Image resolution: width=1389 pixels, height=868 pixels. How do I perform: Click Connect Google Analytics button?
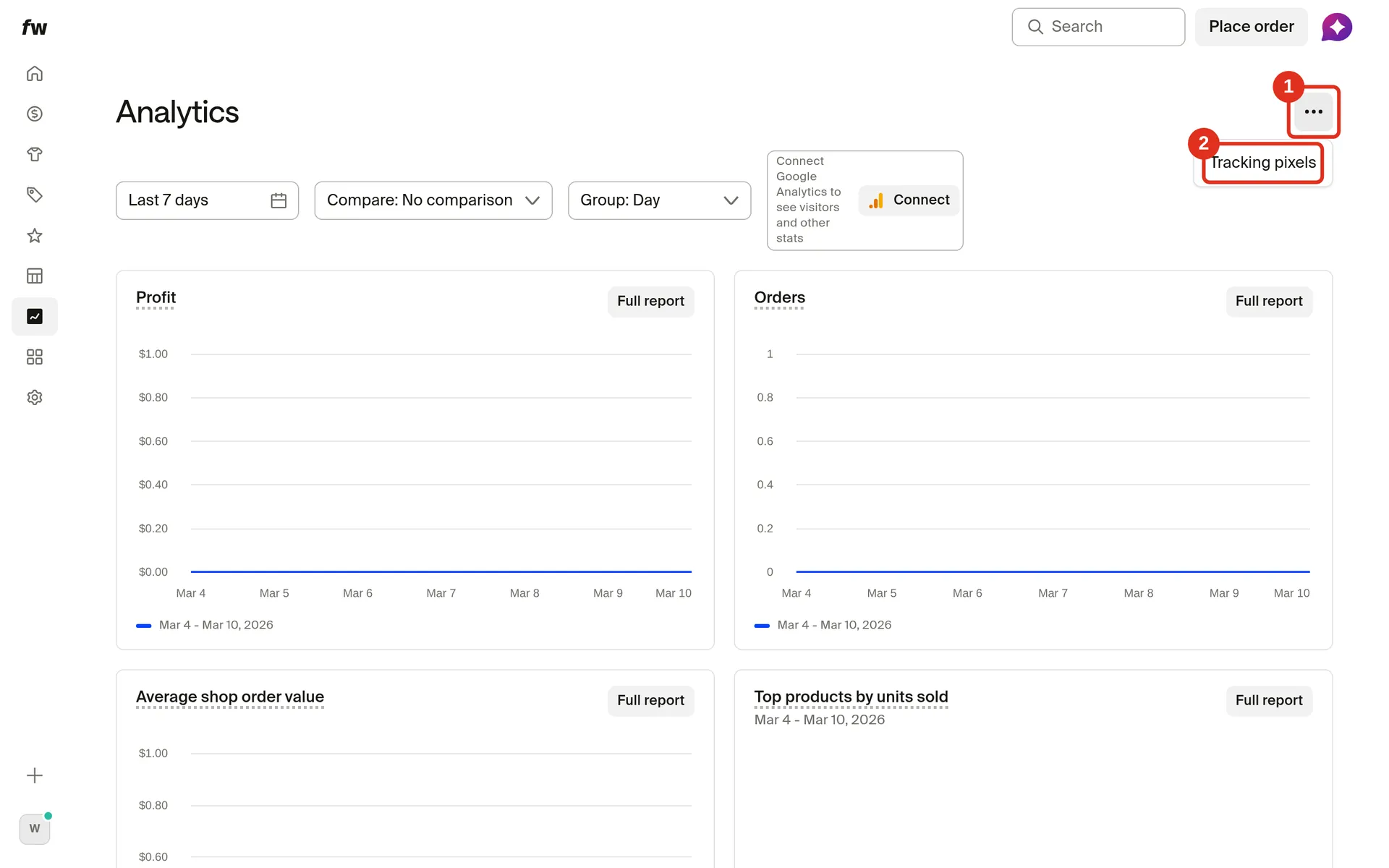[x=909, y=200]
